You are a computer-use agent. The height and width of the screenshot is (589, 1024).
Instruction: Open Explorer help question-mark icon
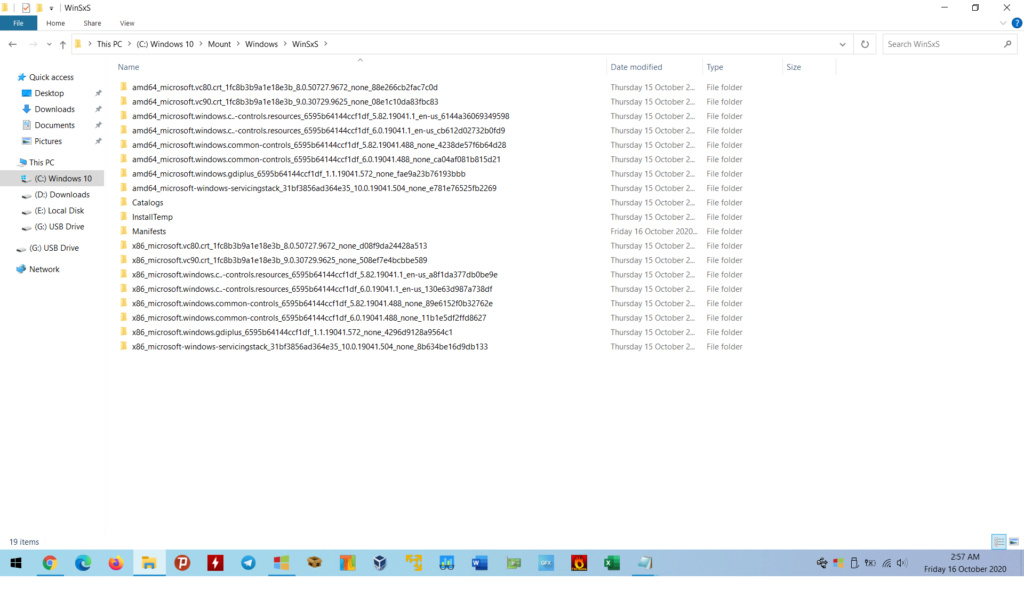[1016, 23]
